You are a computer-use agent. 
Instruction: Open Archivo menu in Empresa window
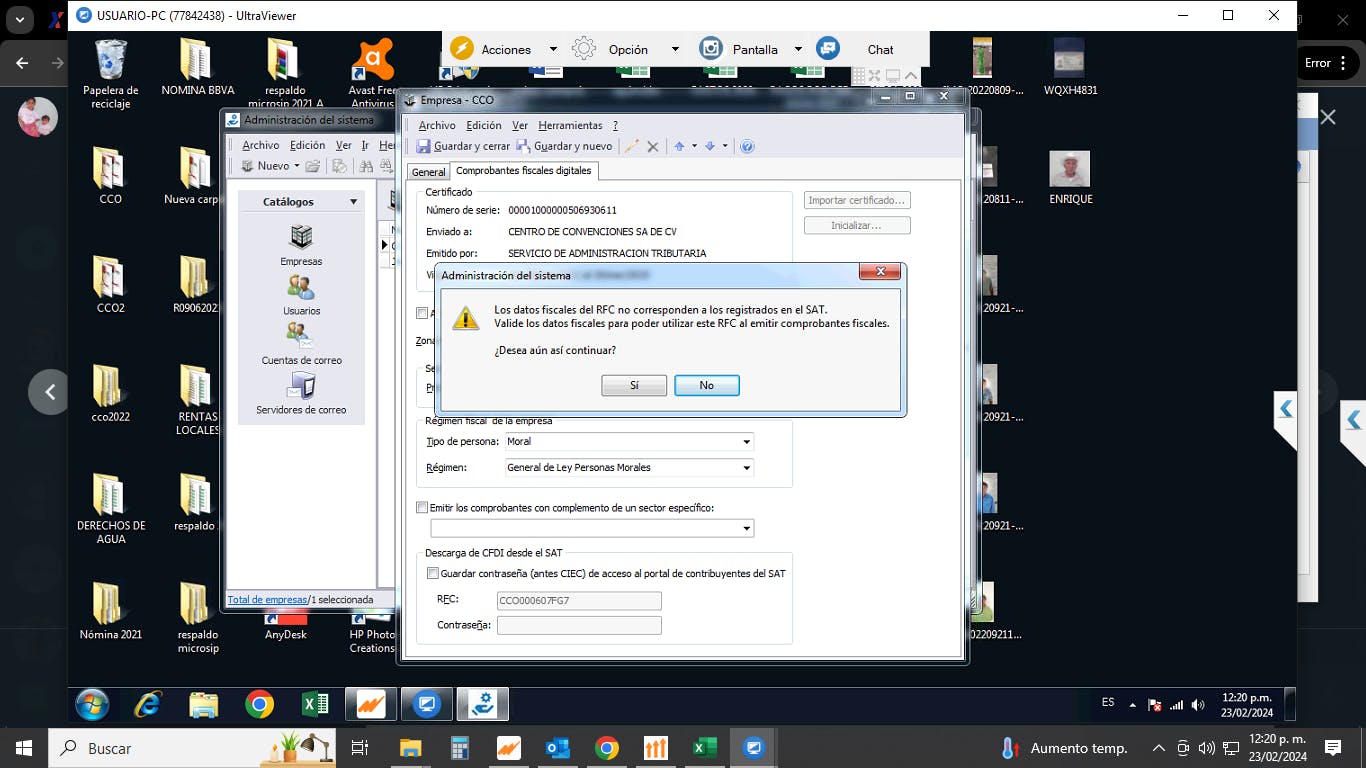tap(437, 125)
